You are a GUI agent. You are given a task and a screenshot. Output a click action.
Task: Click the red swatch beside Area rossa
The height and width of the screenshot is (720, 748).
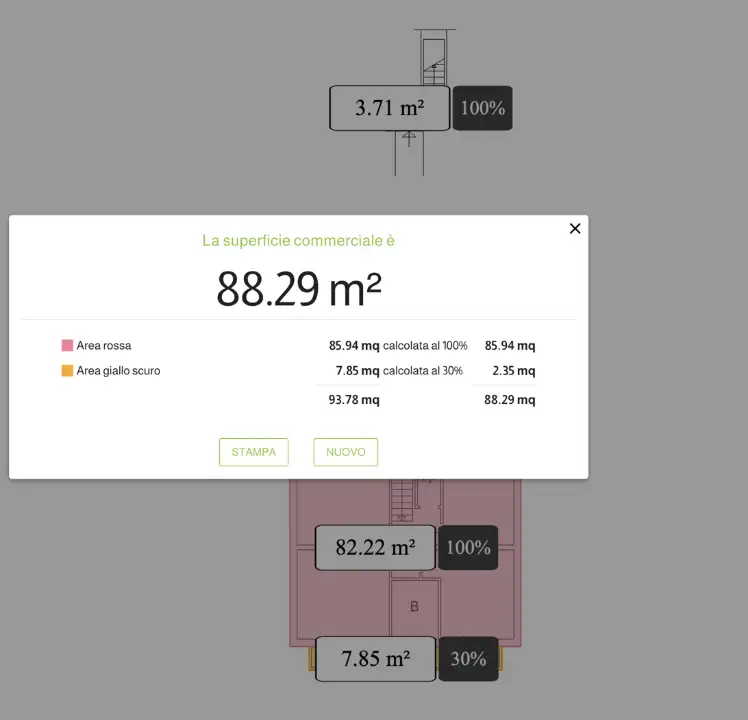[67, 346]
